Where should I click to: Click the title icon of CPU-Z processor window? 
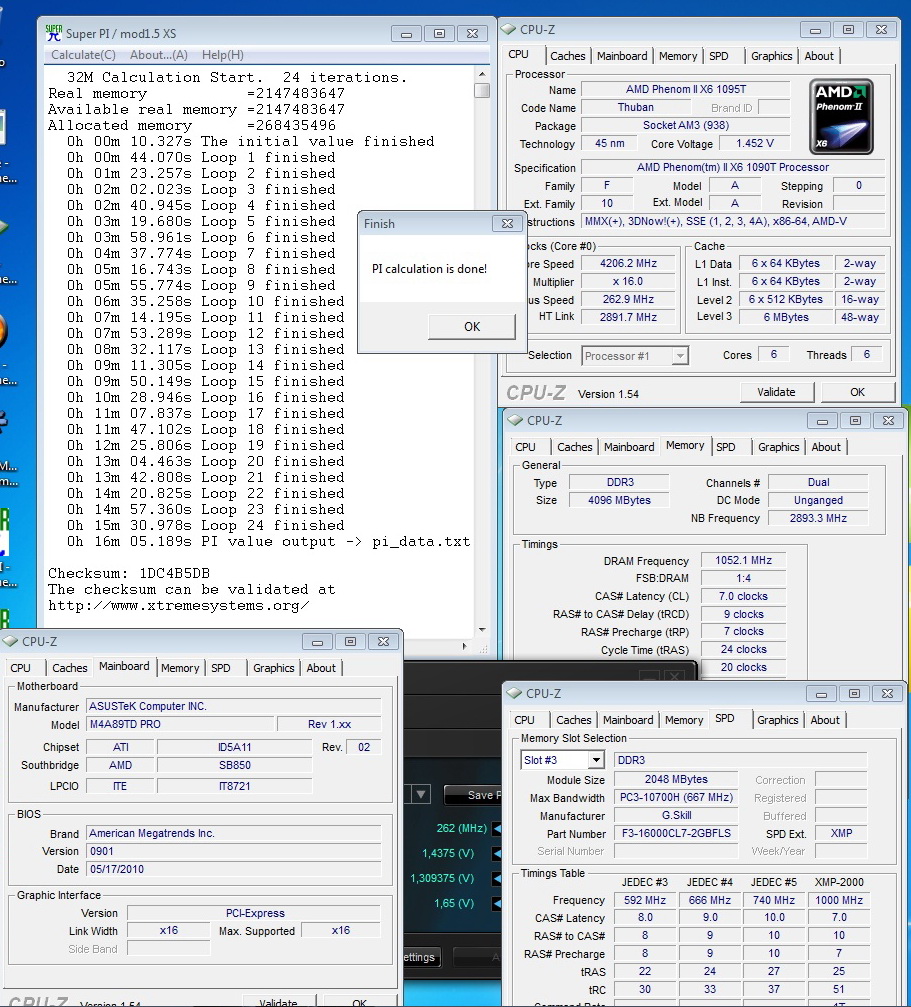(508, 30)
